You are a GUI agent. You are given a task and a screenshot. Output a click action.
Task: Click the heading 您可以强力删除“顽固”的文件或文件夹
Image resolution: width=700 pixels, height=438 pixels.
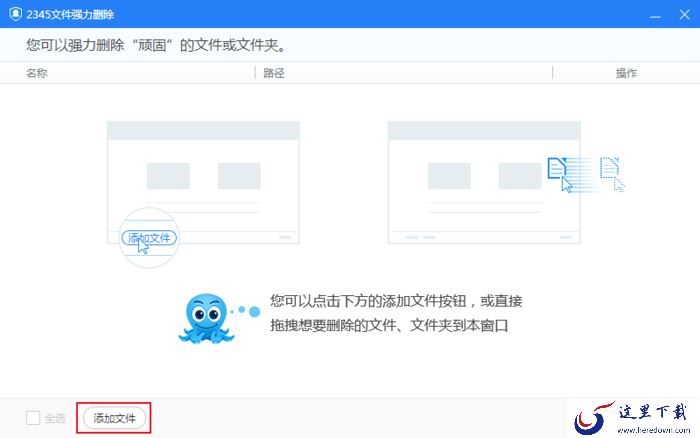(x=156, y=45)
